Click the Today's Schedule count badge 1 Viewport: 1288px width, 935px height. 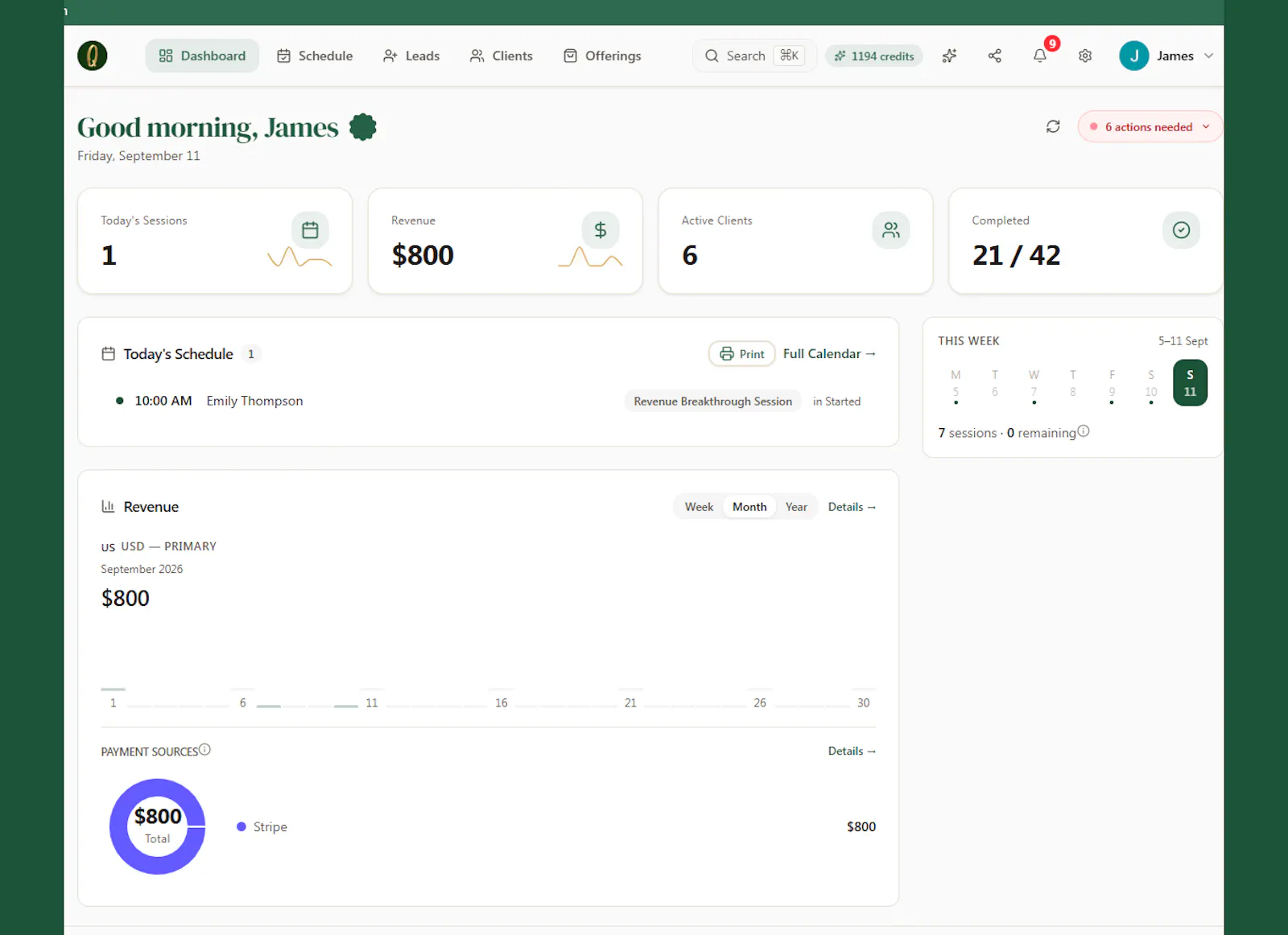pyautogui.click(x=251, y=354)
